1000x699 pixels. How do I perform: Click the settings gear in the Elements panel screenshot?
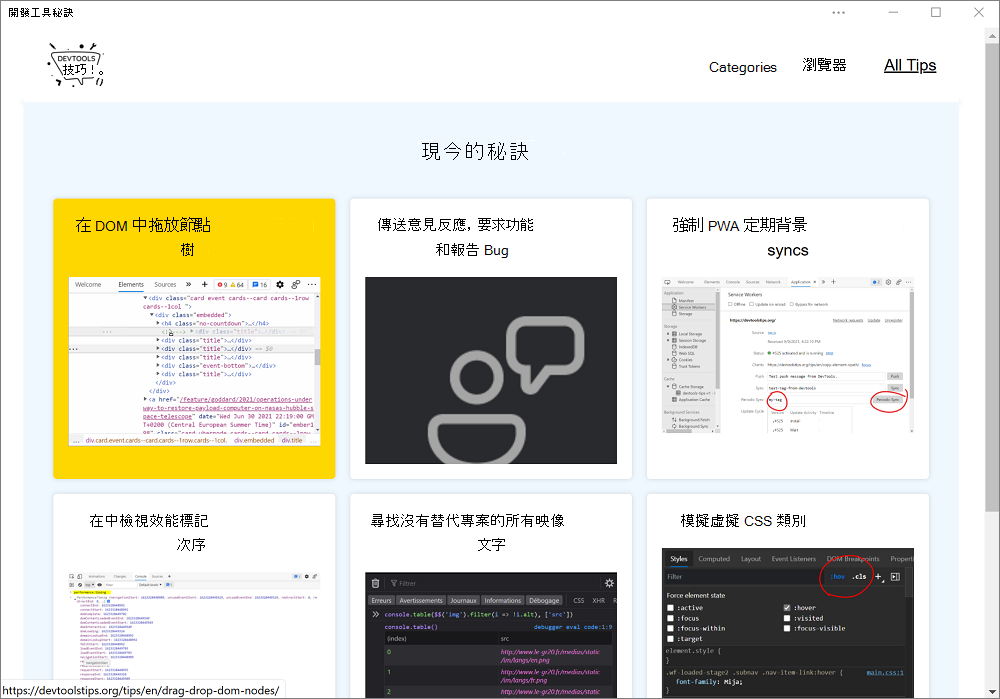pyautogui.click(x=279, y=284)
